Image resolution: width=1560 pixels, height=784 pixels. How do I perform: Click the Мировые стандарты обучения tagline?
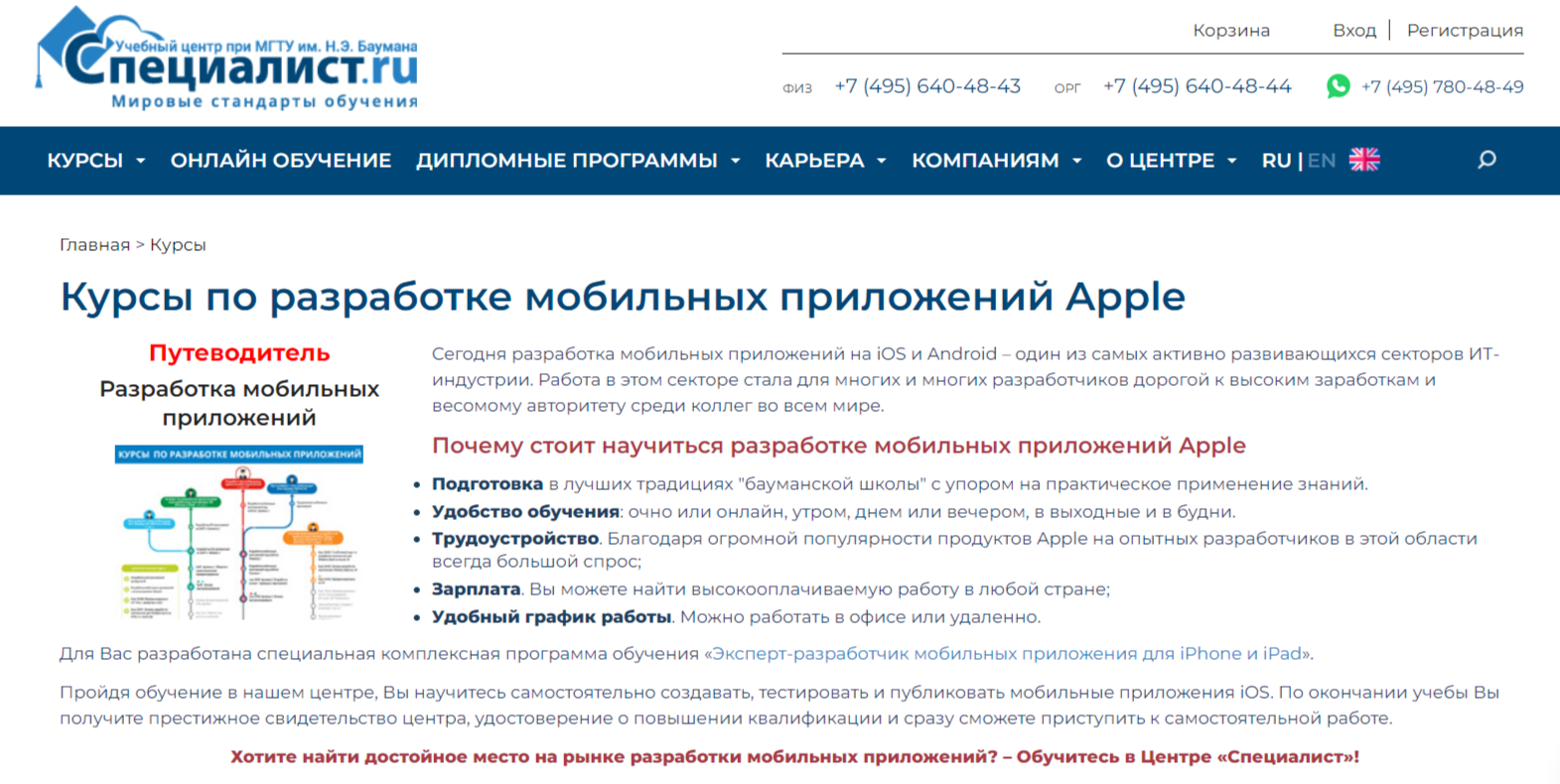[265, 101]
